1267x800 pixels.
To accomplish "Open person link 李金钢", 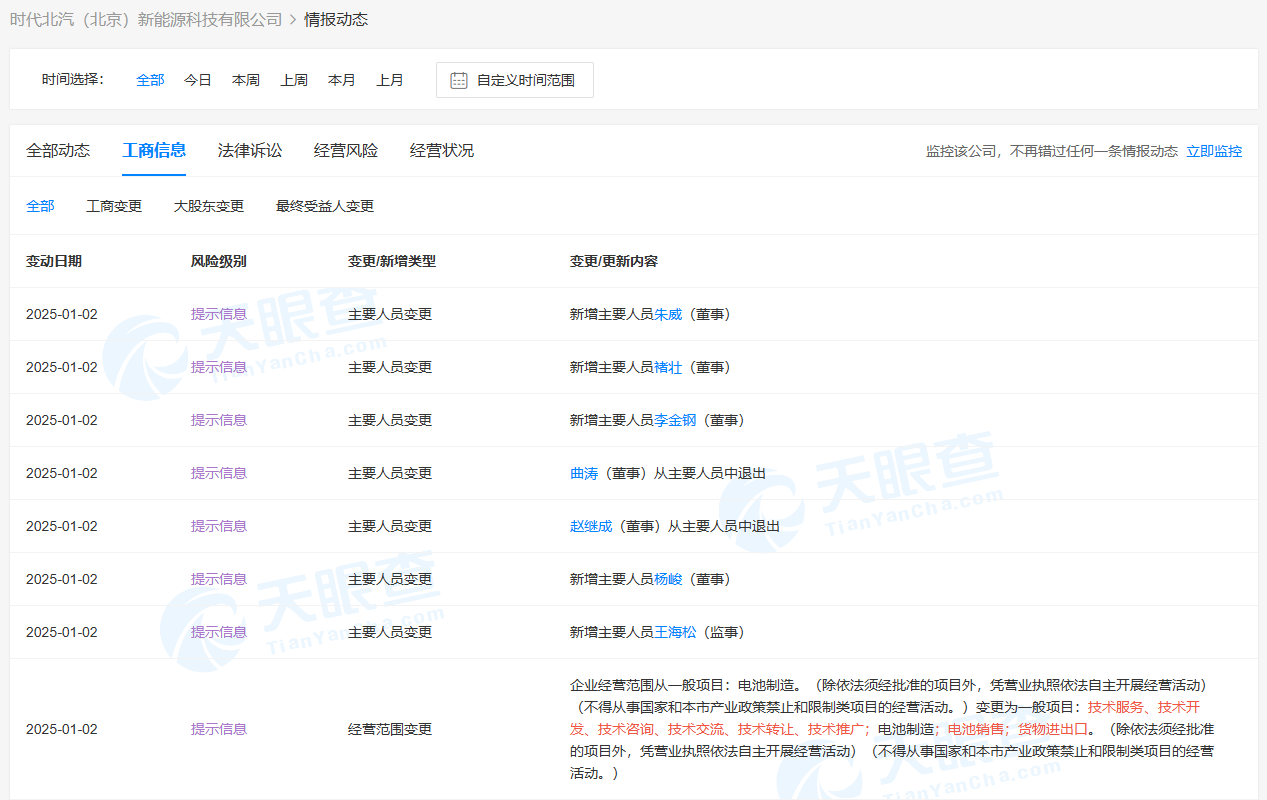I will pos(675,420).
